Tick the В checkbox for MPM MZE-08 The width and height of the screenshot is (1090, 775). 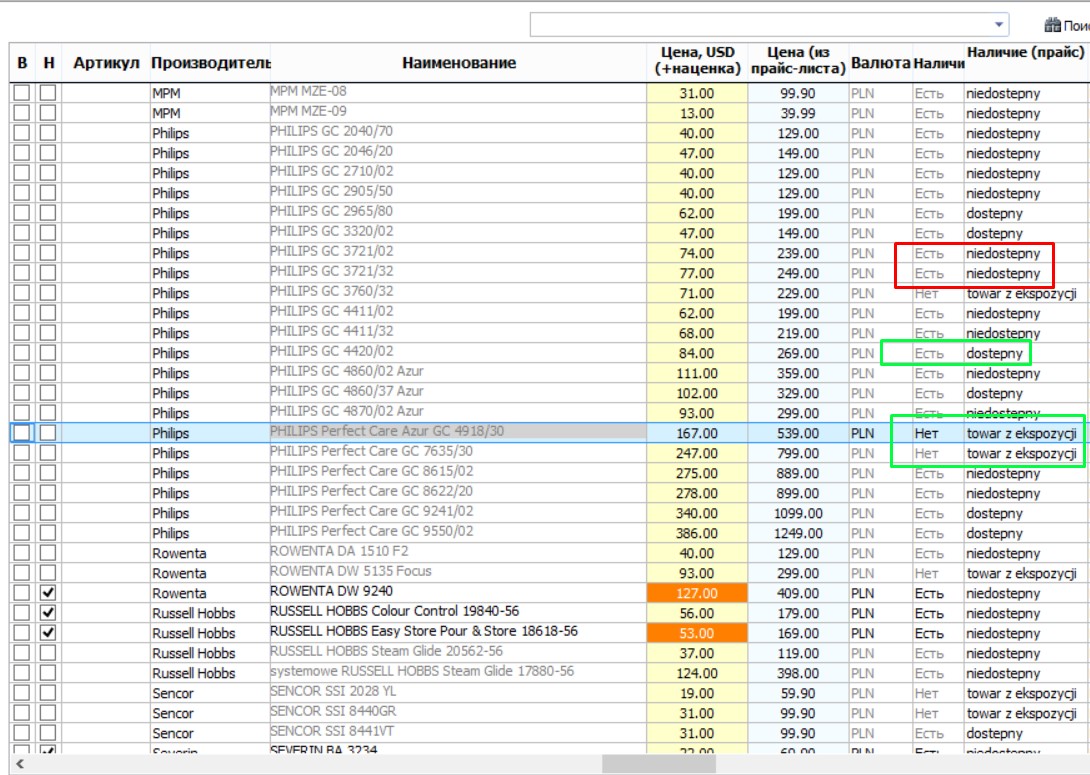click(22, 92)
